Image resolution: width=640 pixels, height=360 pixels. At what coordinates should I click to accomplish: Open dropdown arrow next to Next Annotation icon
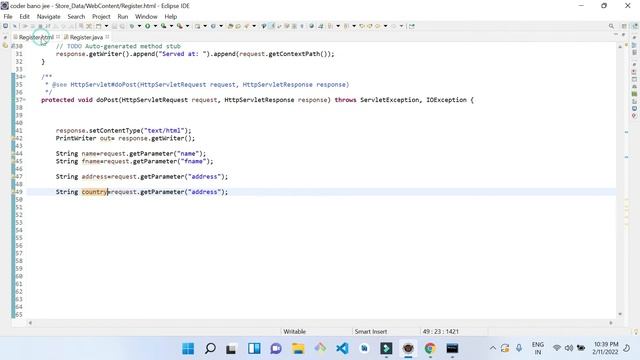coord(338,26)
